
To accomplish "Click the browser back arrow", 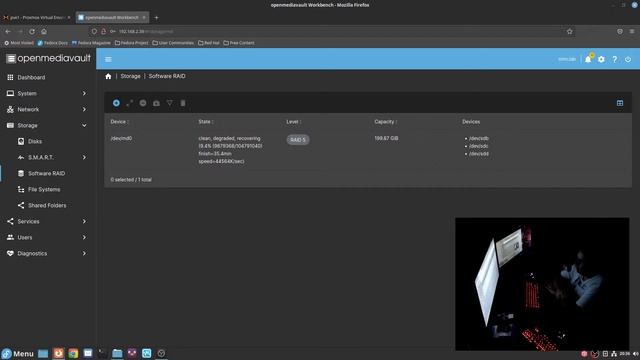I will [x=8, y=31].
